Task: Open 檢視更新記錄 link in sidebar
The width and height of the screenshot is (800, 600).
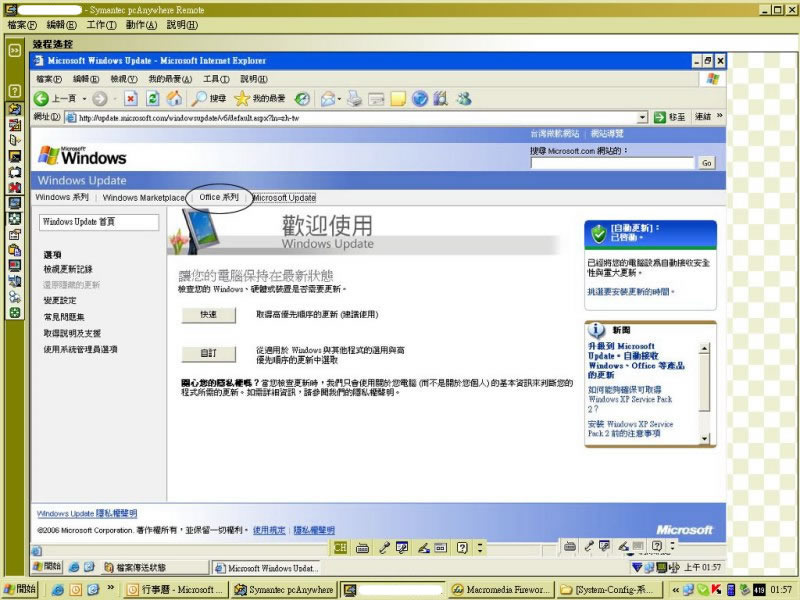Action: pos(68,269)
